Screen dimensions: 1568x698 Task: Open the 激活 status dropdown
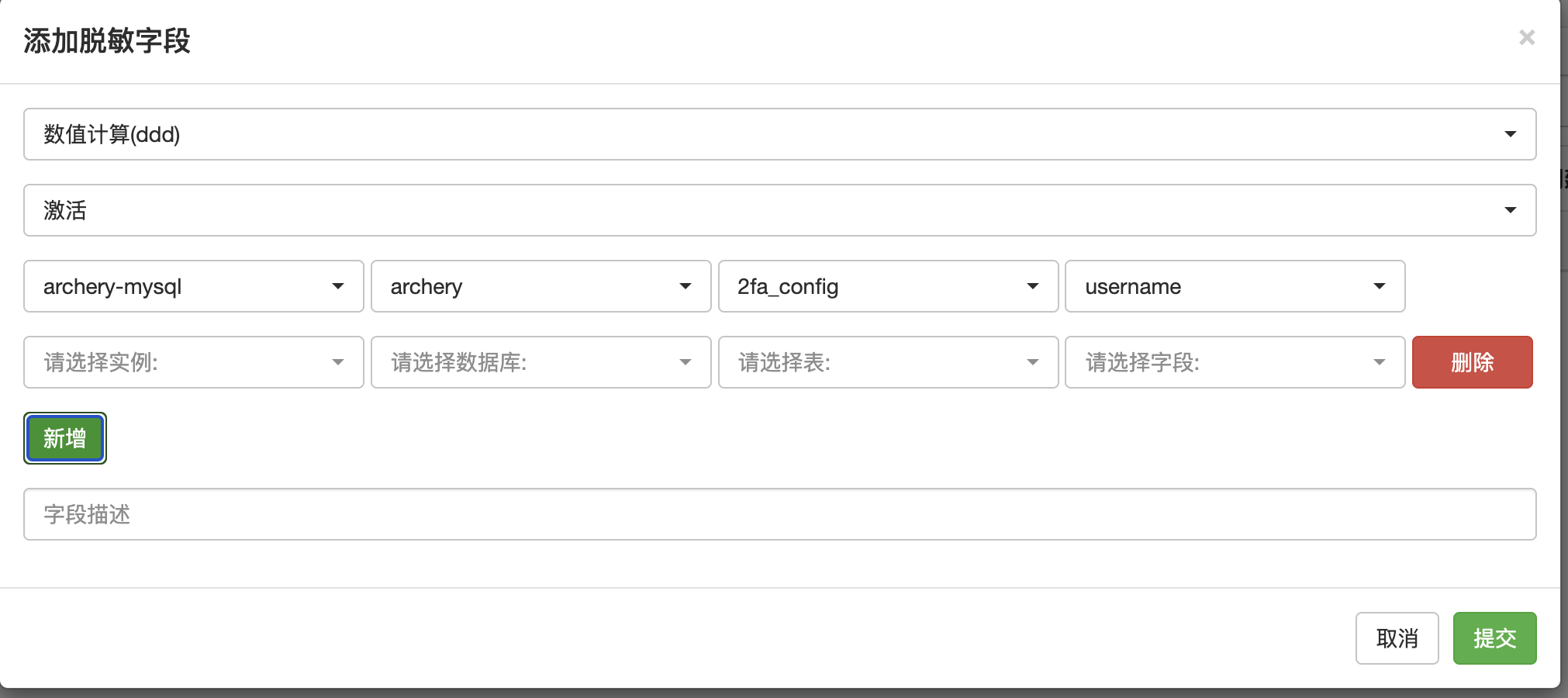(779, 210)
